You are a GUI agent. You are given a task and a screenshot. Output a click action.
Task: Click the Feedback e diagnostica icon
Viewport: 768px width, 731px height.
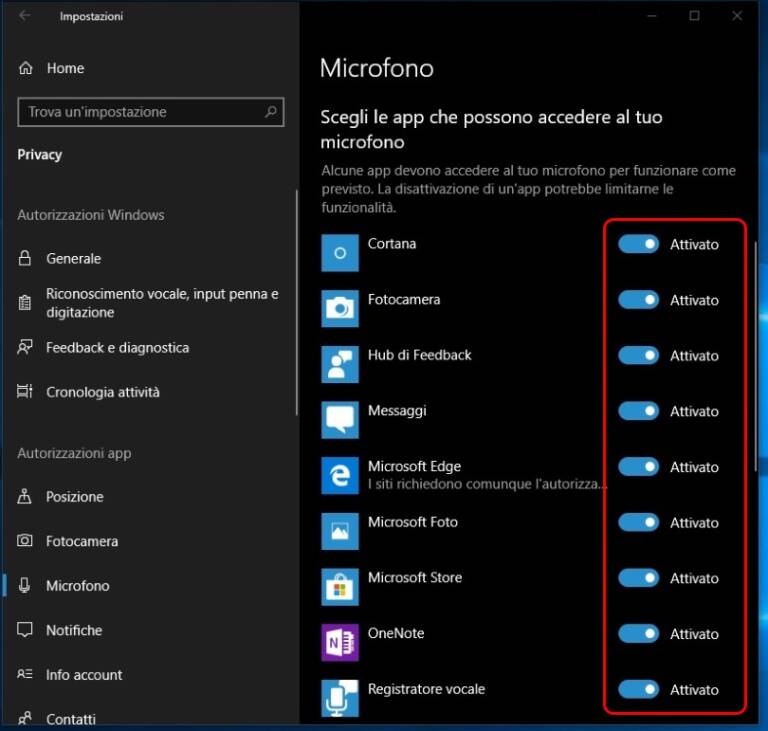point(24,347)
